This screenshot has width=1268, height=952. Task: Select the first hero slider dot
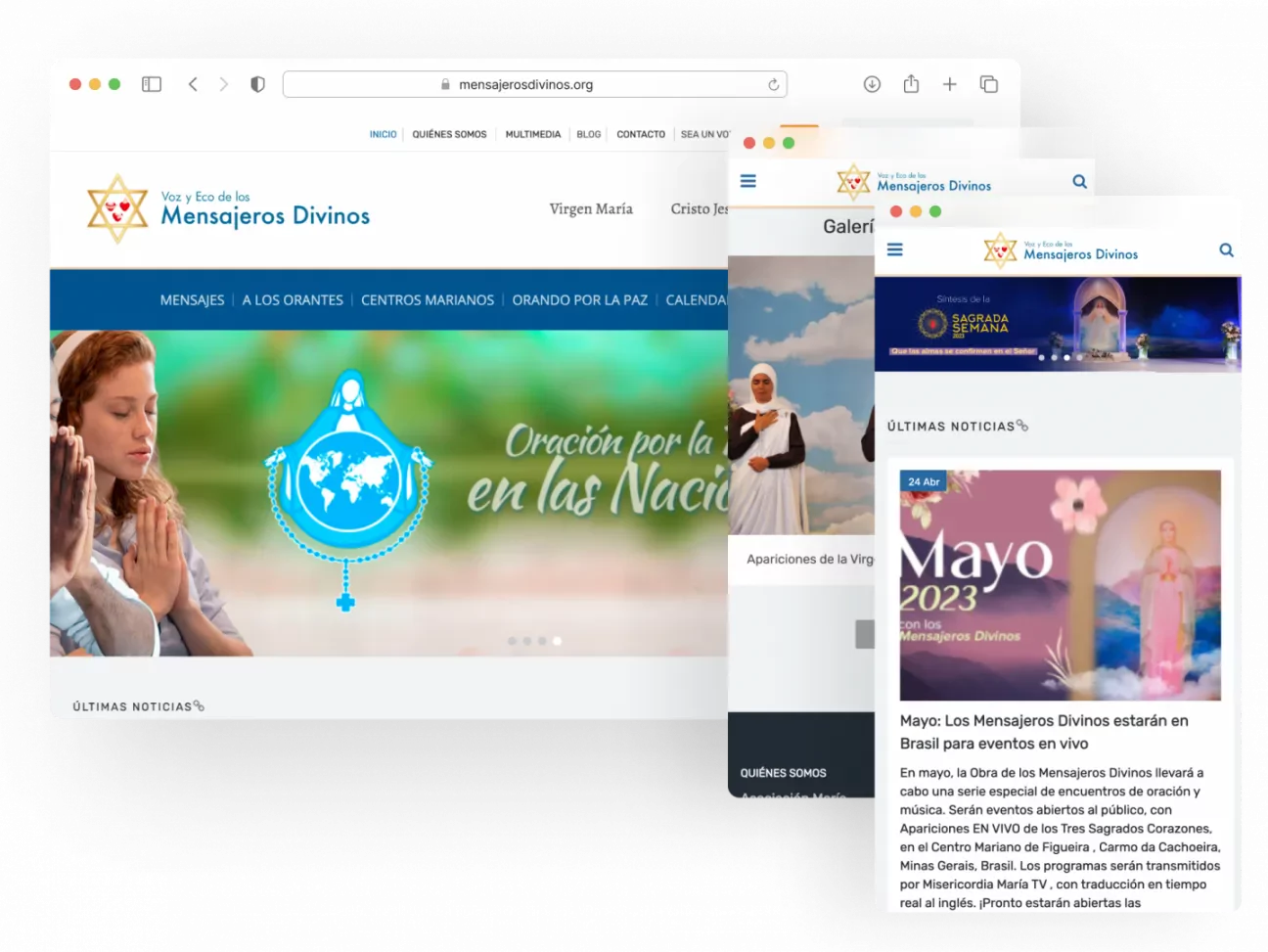pos(512,641)
